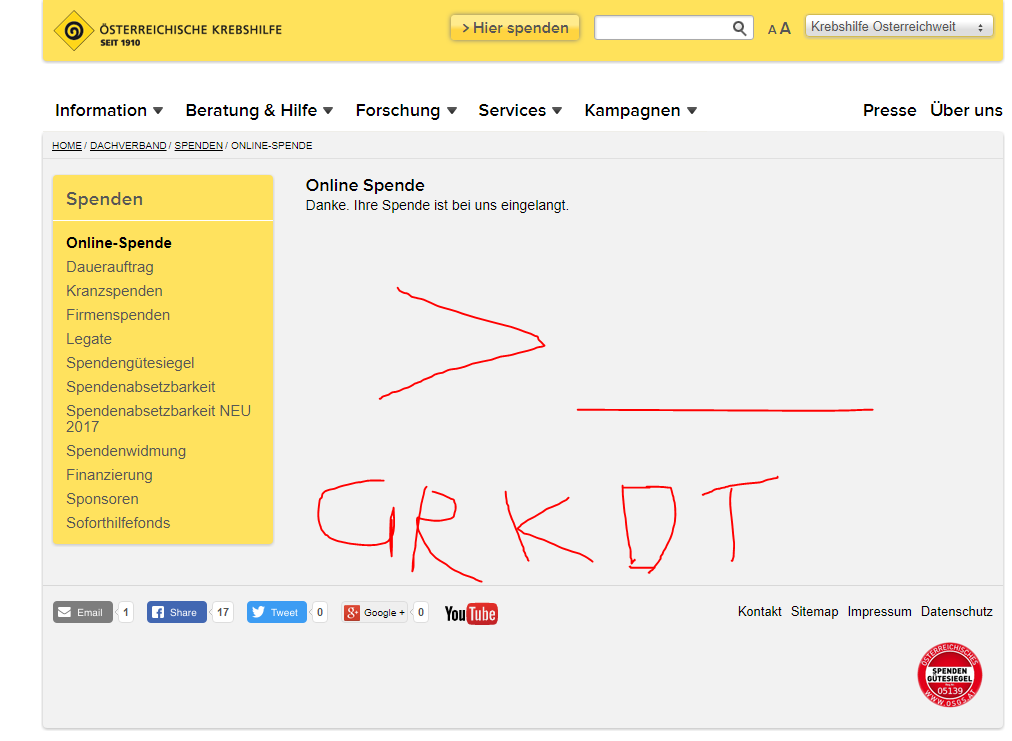The height and width of the screenshot is (741, 1012).
Task: Expand the Information menu
Action: 109,110
